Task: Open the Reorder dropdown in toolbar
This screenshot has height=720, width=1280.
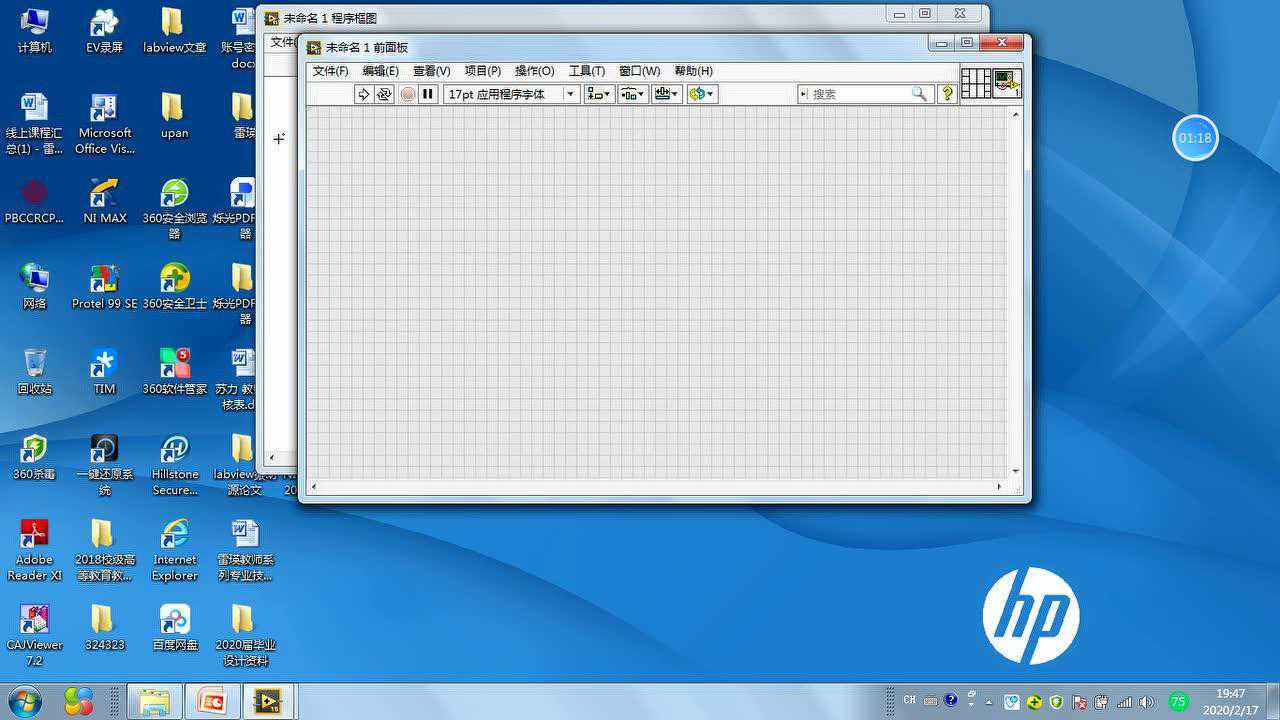Action: point(701,94)
